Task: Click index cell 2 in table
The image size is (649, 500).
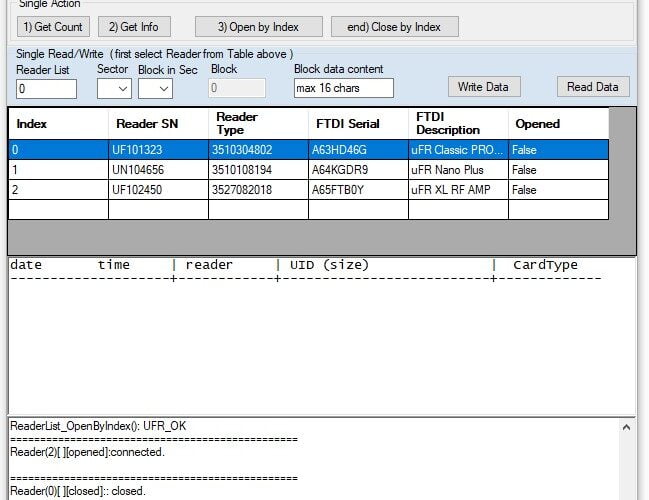Action: (58, 190)
